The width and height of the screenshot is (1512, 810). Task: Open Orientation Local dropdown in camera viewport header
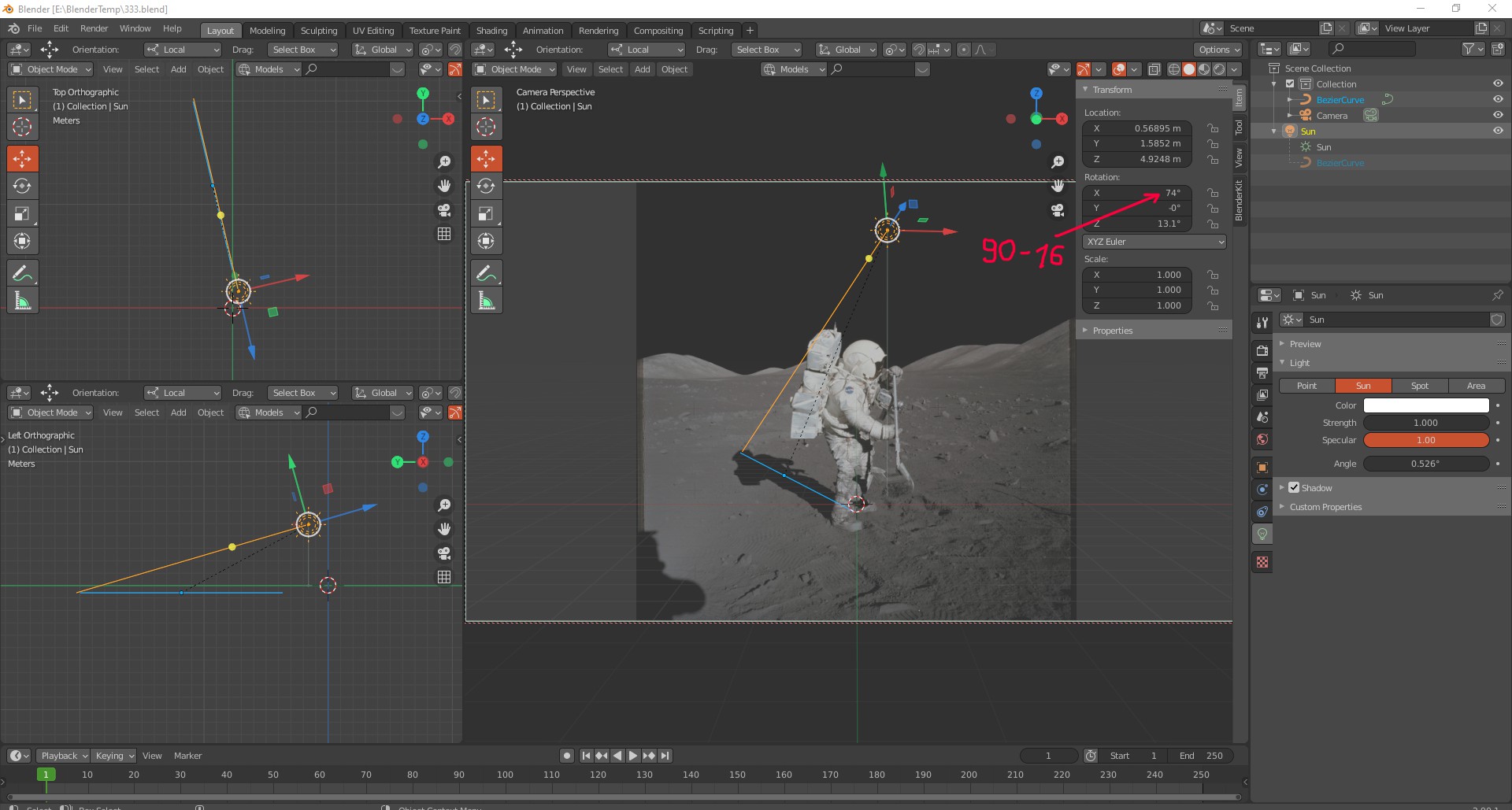click(x=647, y=50)
